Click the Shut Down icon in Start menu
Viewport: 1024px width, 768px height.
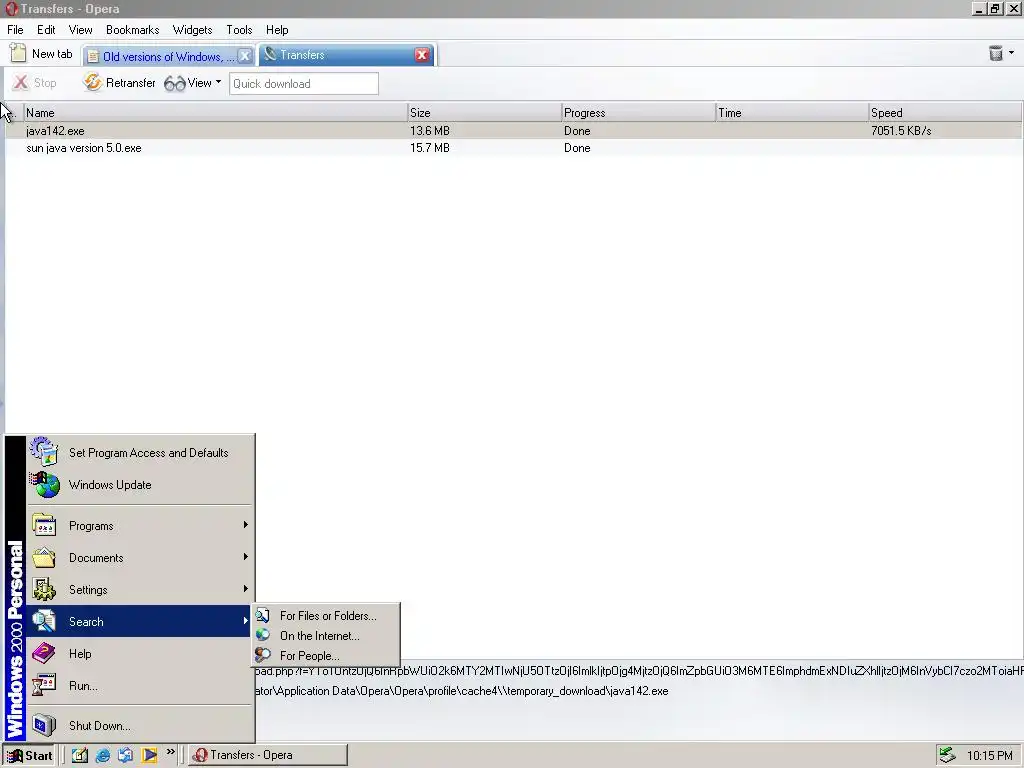44,725
